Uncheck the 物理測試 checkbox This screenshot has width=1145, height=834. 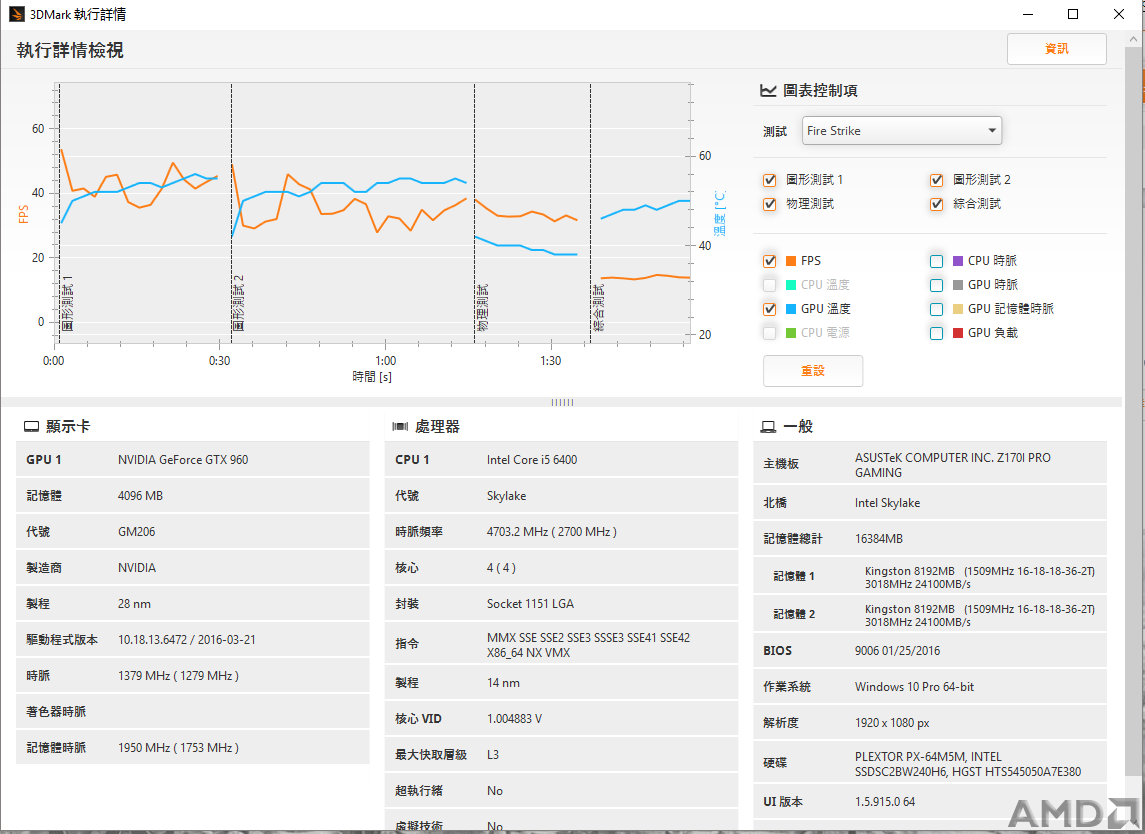point(770,204)
